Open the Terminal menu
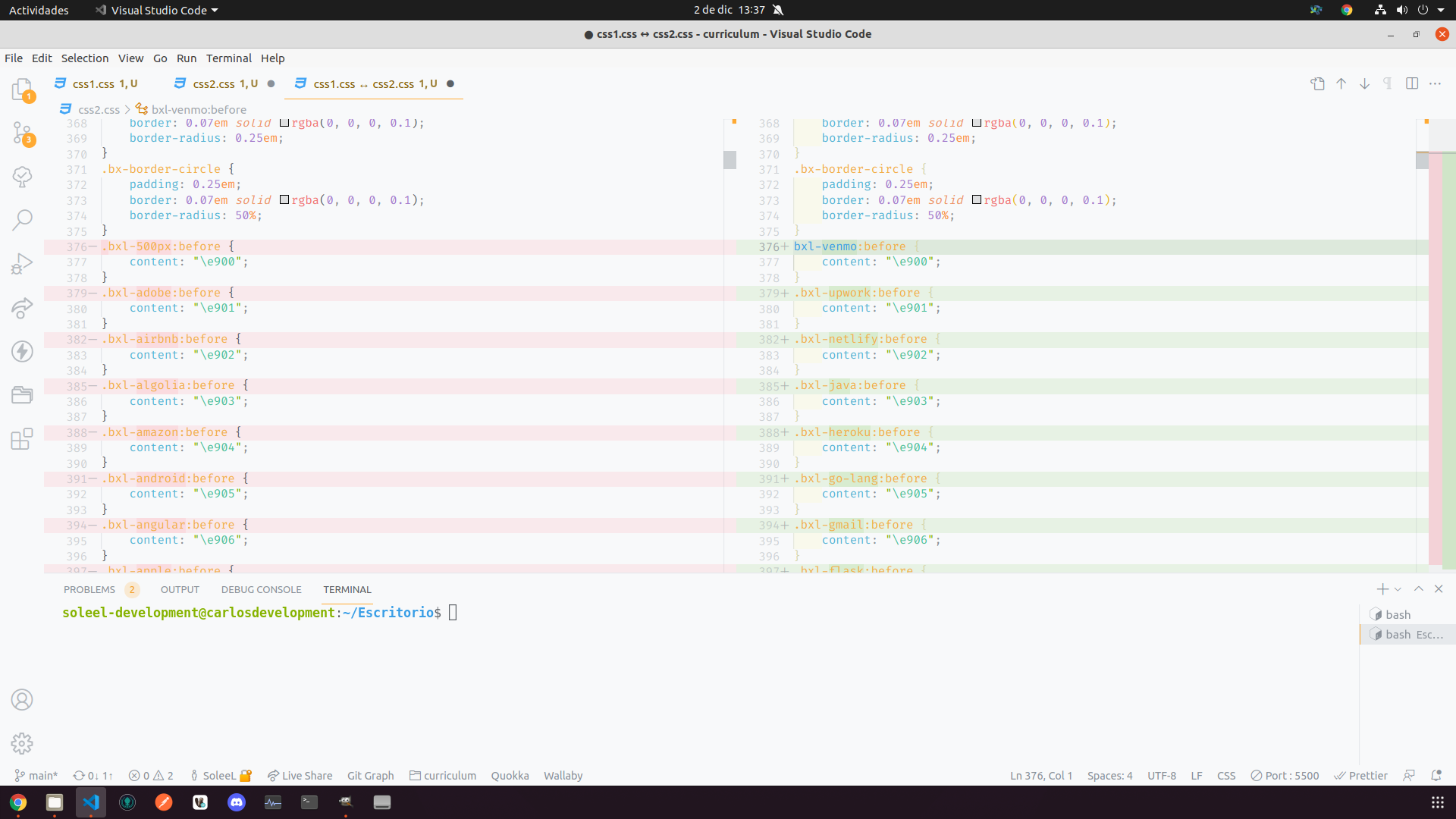This screenshot has width=1456, height=819. coord(228,58)
